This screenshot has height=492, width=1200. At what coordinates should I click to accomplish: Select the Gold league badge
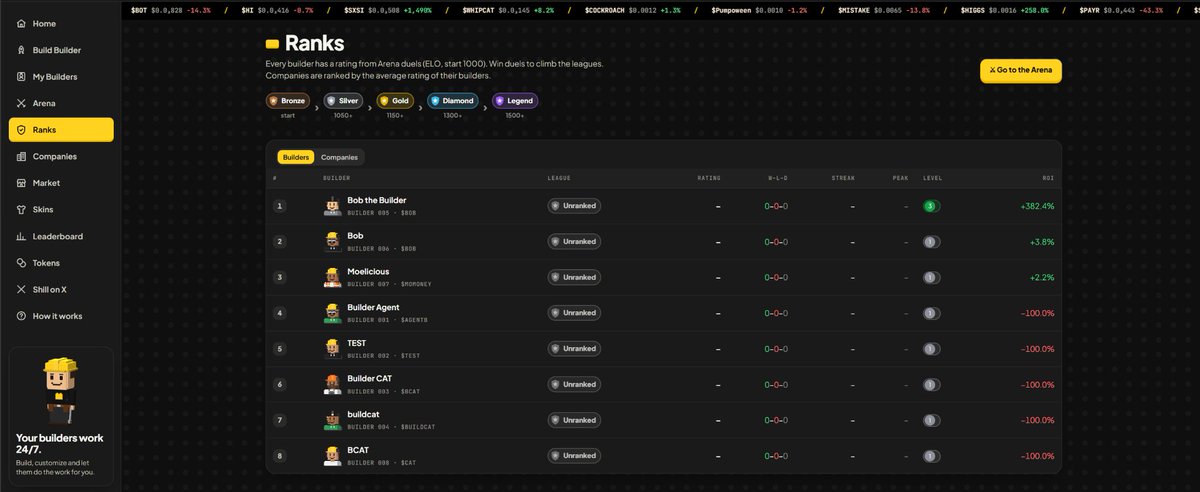(x=396, y=101)
